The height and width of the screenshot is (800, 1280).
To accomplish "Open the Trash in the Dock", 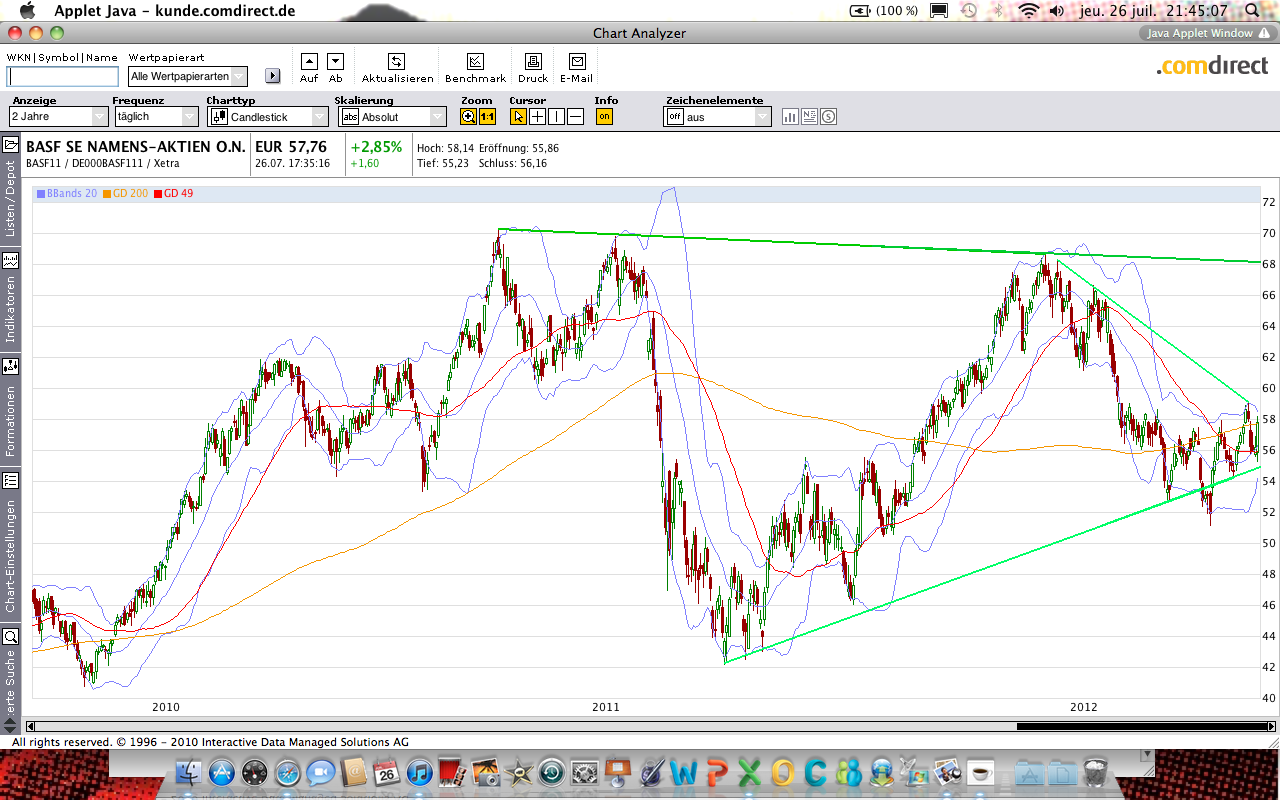I will pos(1096,772).
